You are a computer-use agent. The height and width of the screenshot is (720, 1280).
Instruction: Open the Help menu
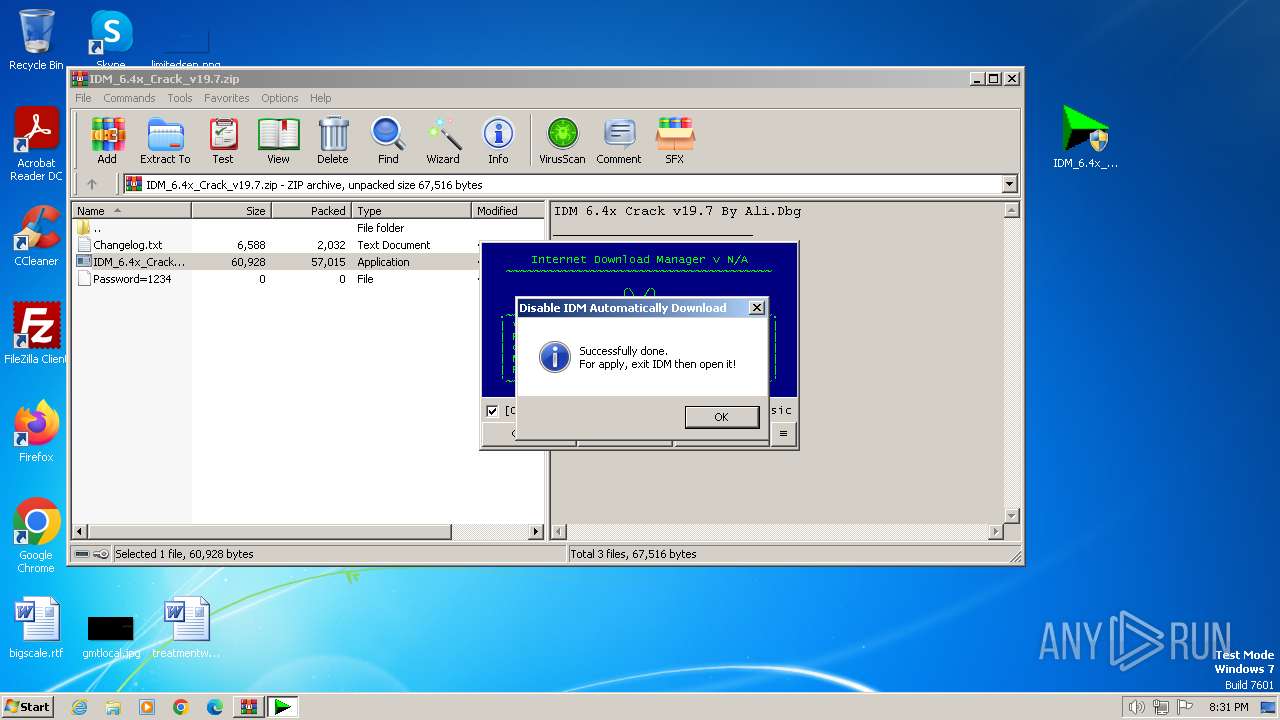(320, 98)
